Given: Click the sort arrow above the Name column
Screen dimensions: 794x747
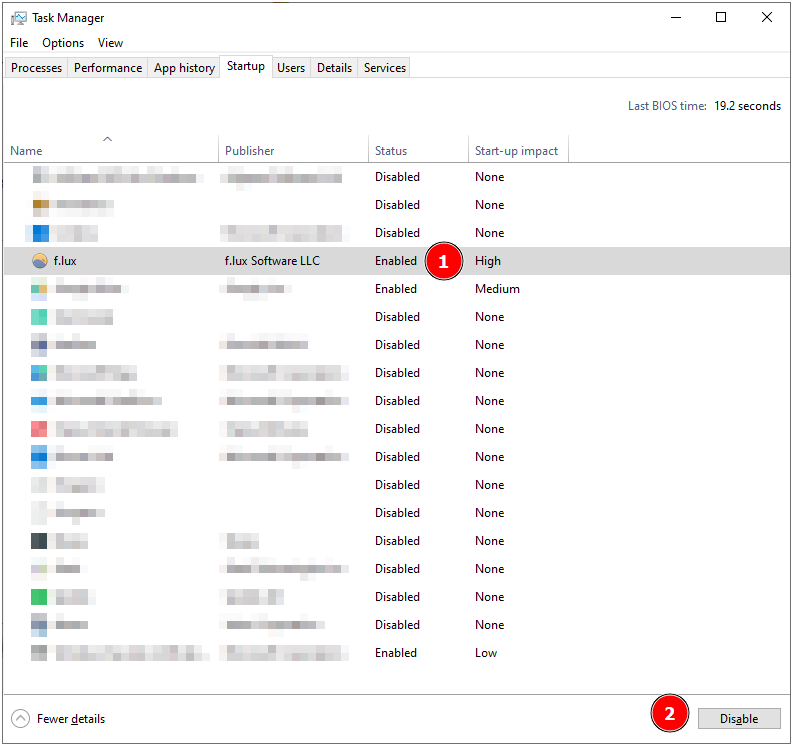Looking at the screenshot, I should (108, 139).
